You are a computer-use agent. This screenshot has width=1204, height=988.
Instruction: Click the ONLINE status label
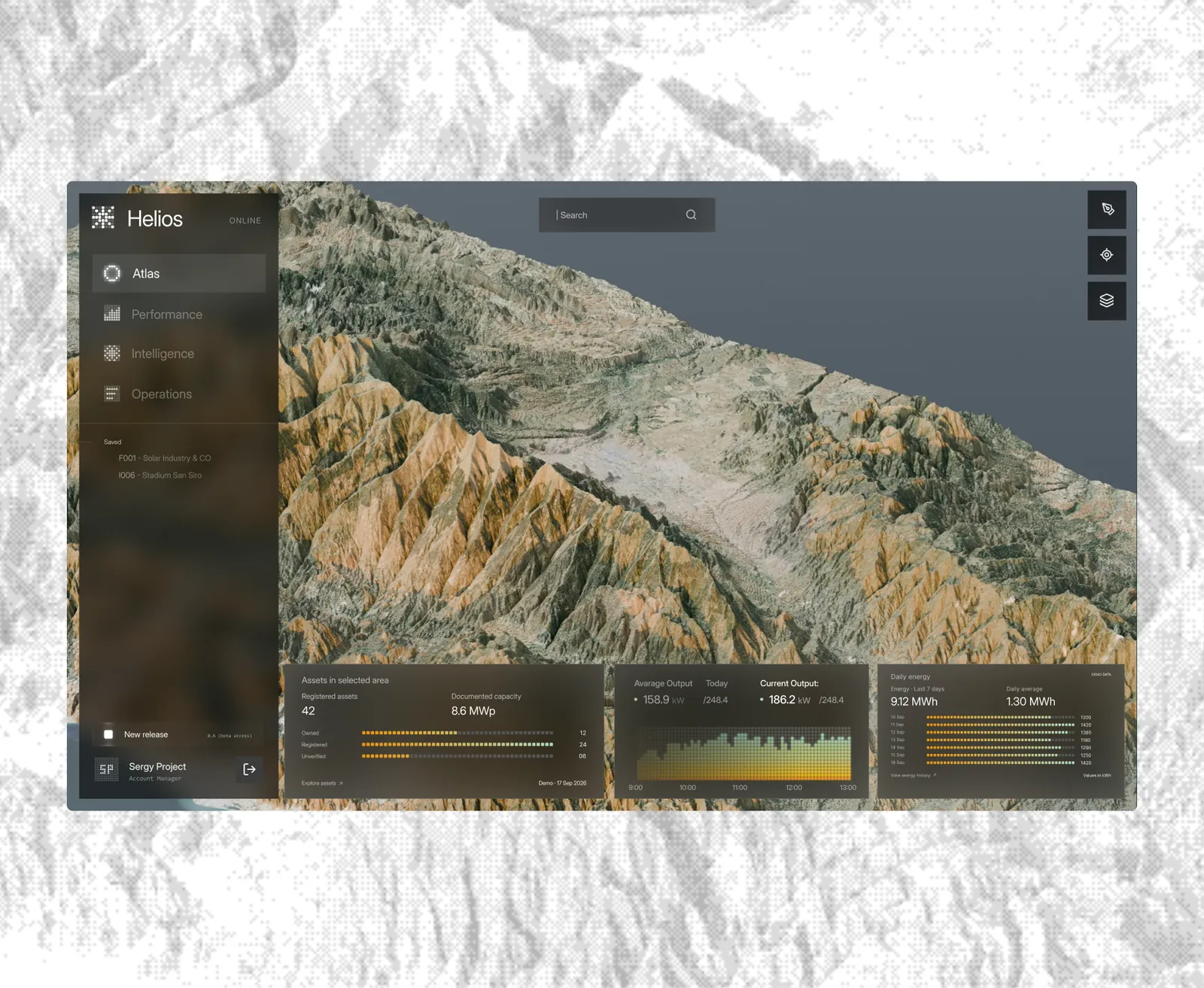pos(245,221)
